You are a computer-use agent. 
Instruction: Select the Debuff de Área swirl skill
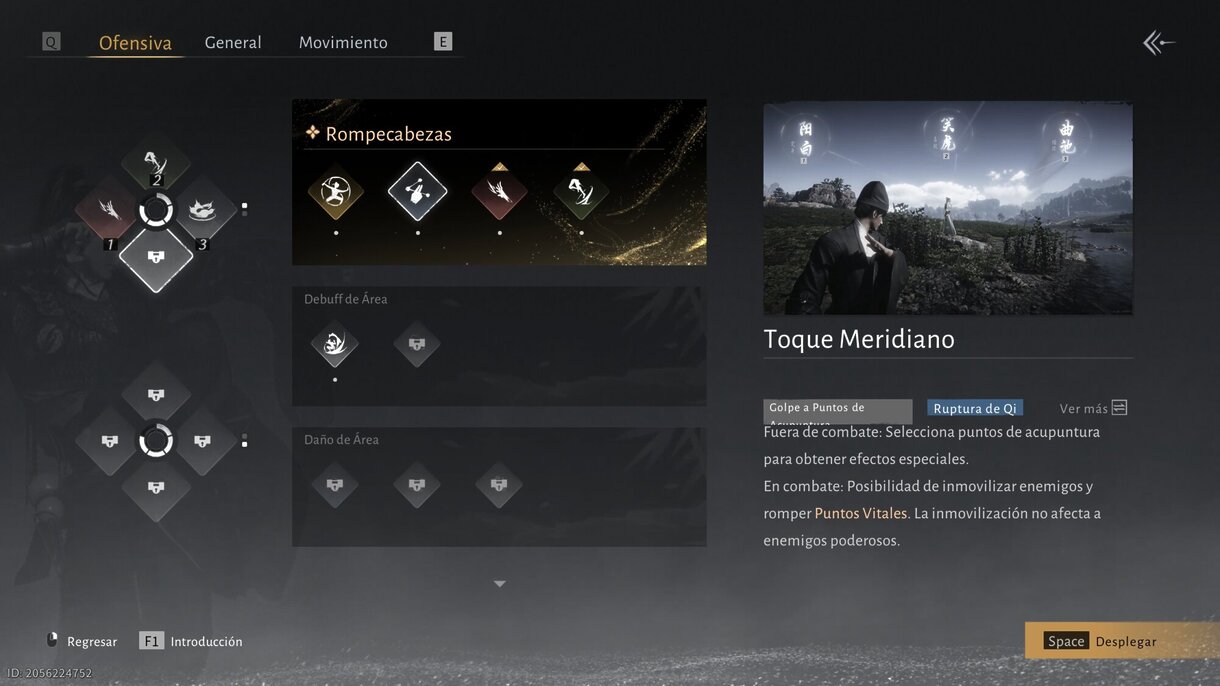pyautogui.click(x=335, y=345)
